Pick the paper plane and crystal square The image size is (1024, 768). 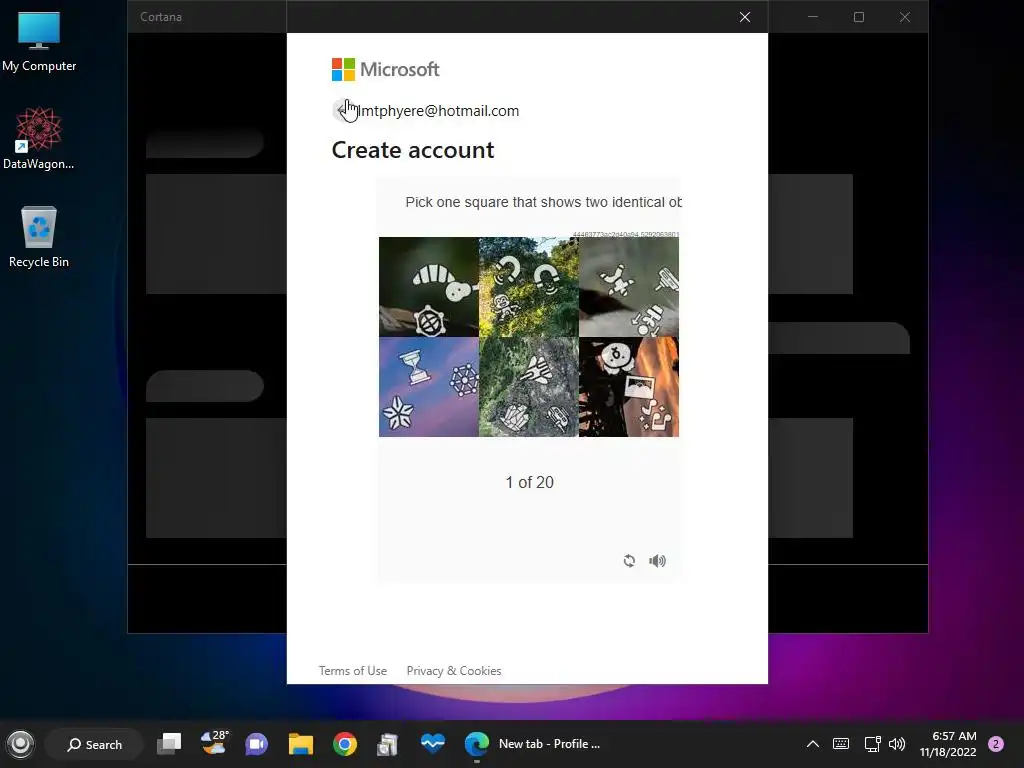tap(528, 387)
